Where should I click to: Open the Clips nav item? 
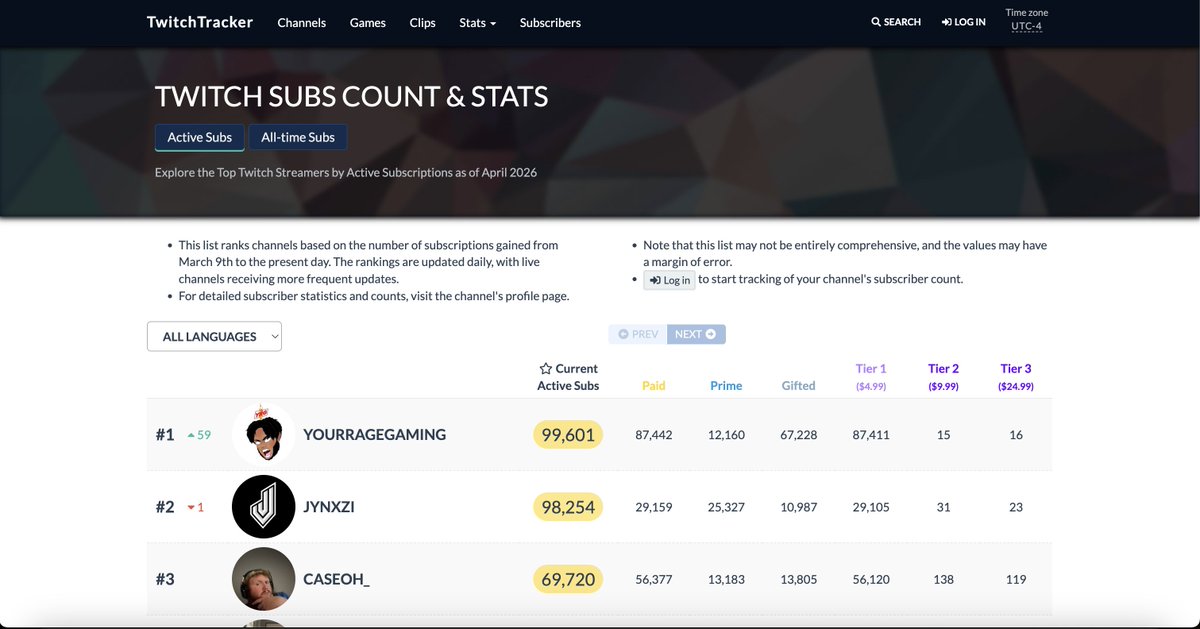423,22
